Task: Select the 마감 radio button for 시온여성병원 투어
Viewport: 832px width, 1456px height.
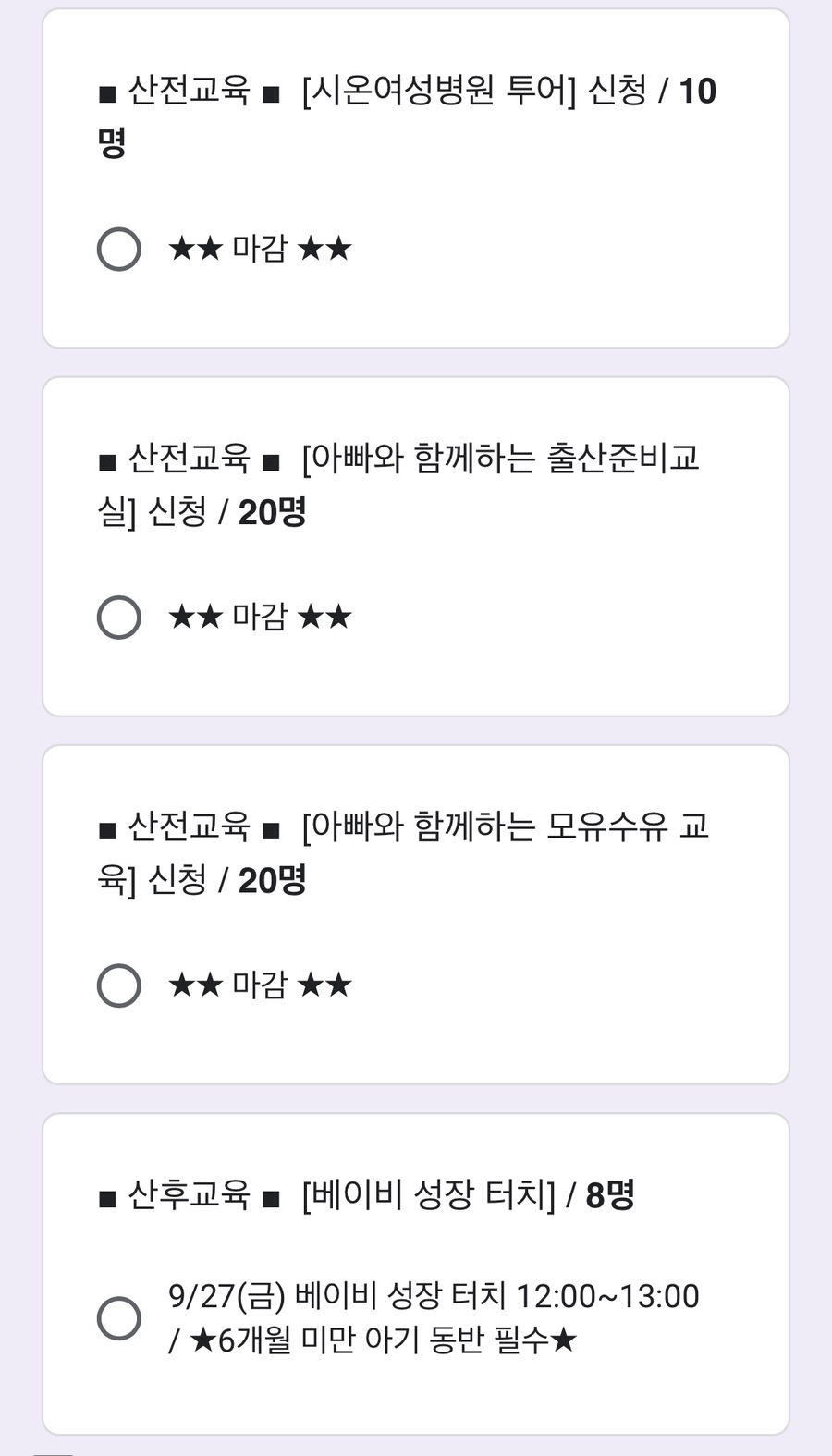Action: pos(119,249)
